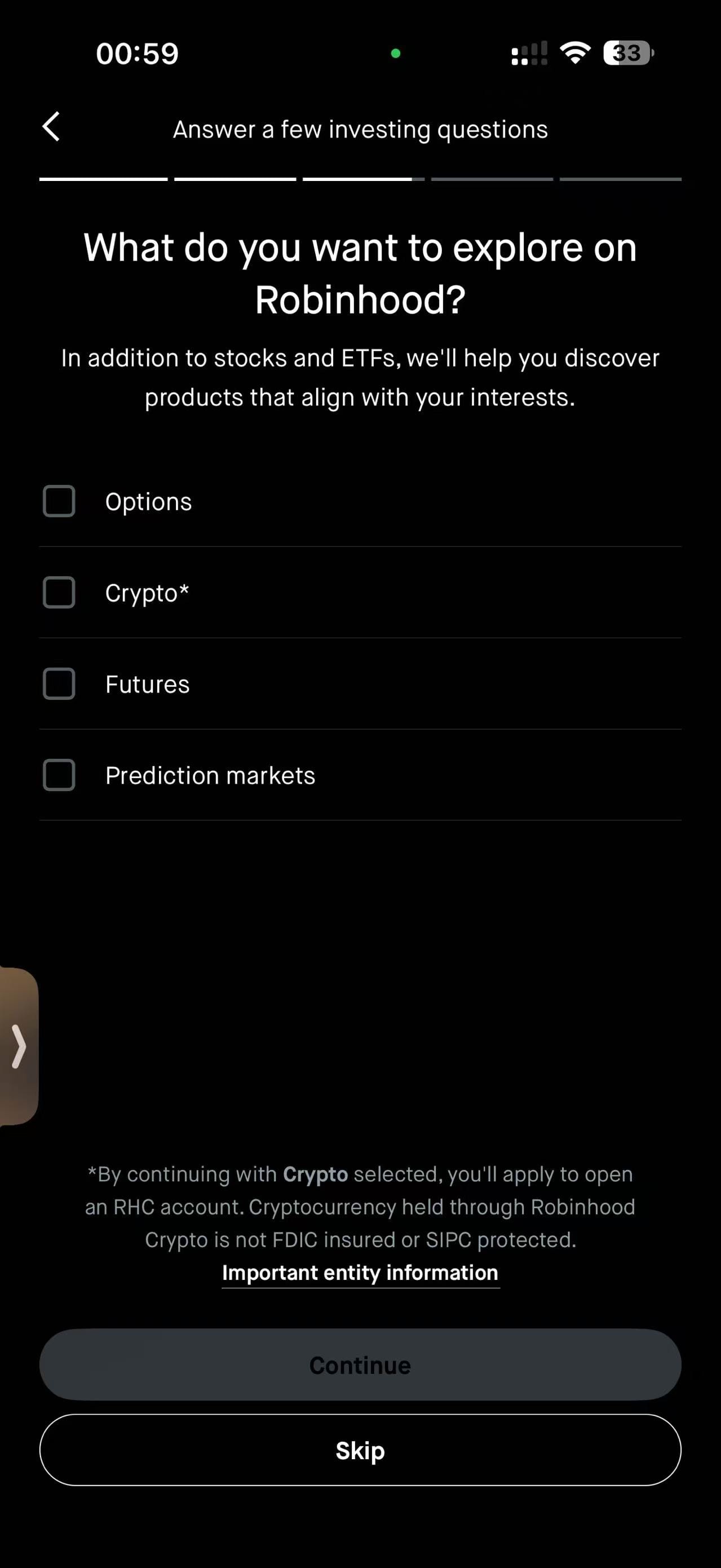This screenshot has height=1568, width=721.
Task: Select the last progress bar segment
Action: (x=621, y=179)
